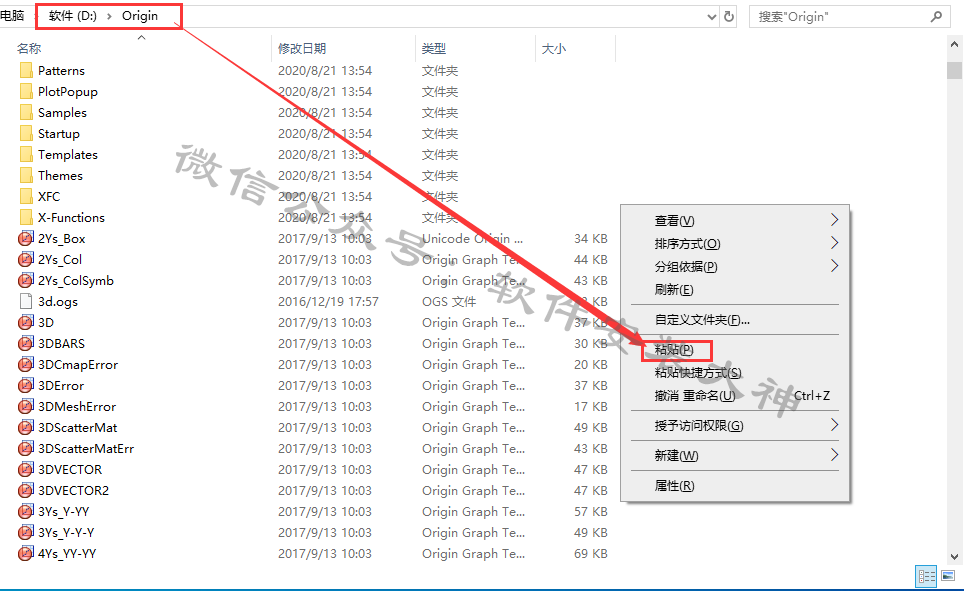Image resolution: width=964 pixels, height=591 pixels.
Task: Click the 2Ys_Box Origin file icon
Action: pyautogui.click(x=26, y=239)
